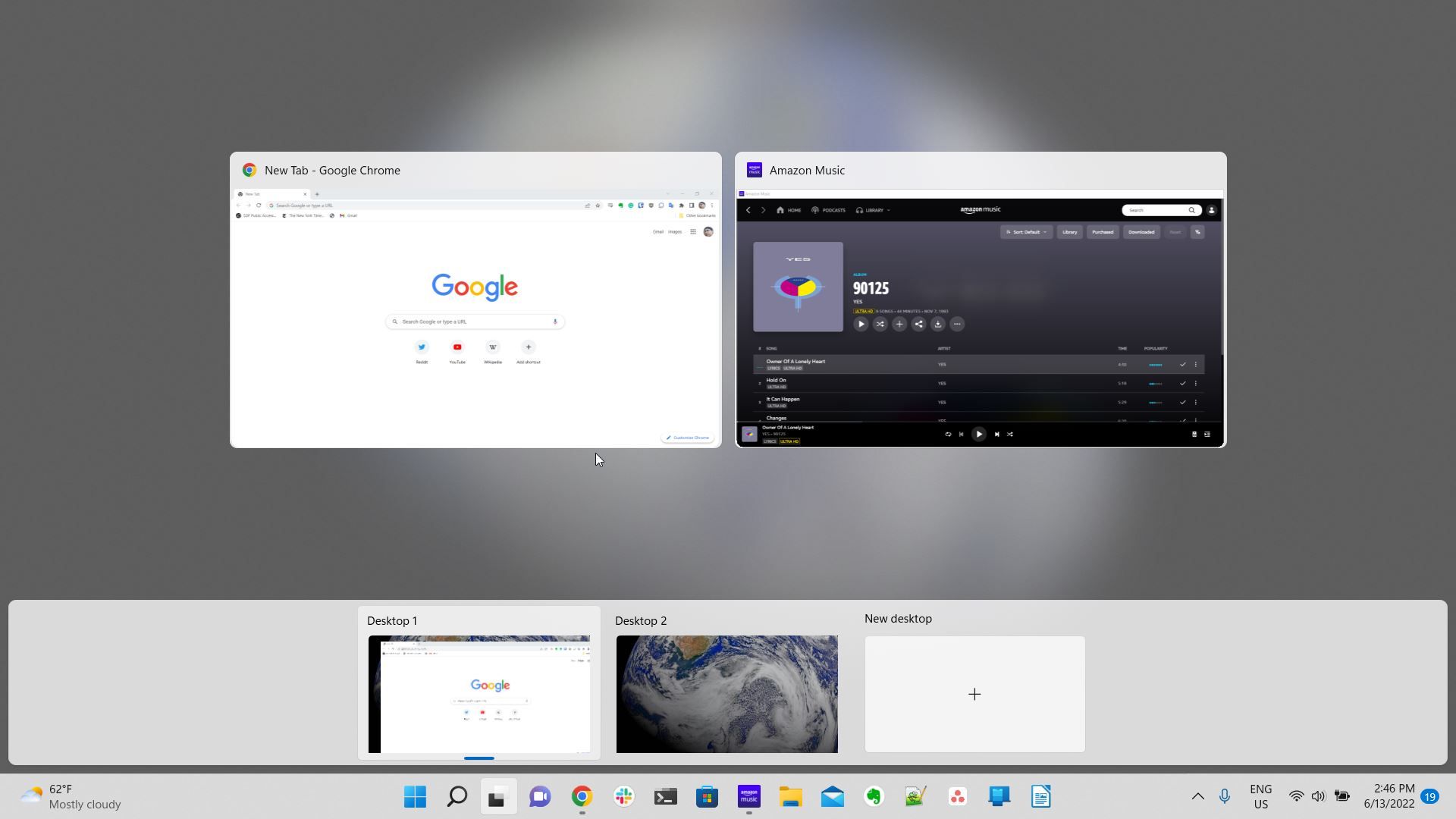Screen dimensions: 1456x819
Task: Open File Explorer from taskbar
Action: coord(790,796)
